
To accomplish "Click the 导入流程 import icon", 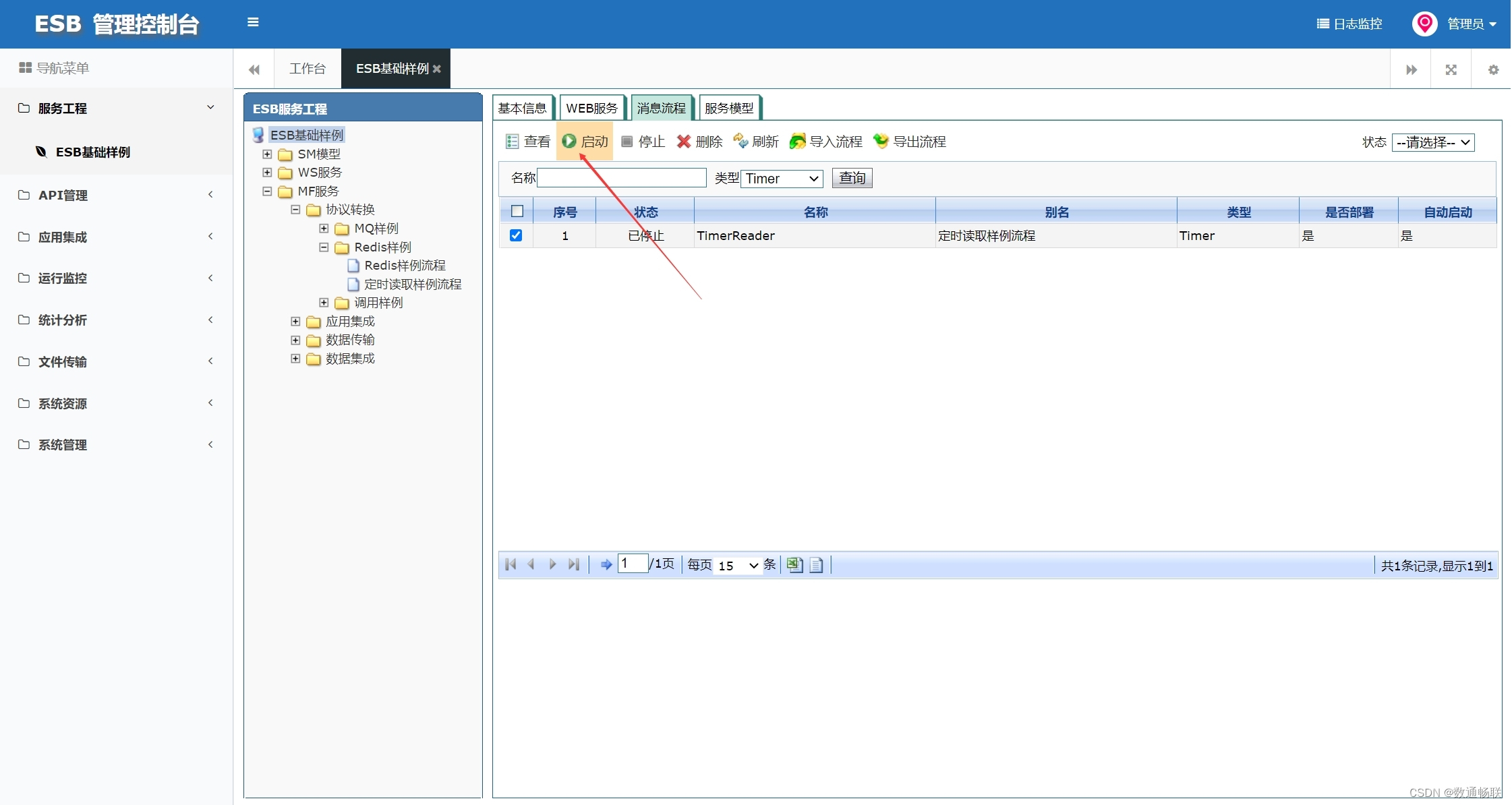I will pyautogui.click(x=797, y=141).
